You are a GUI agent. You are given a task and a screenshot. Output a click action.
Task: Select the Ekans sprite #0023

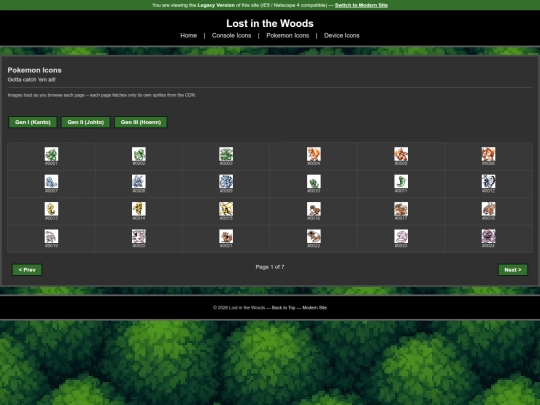[401, 237]
